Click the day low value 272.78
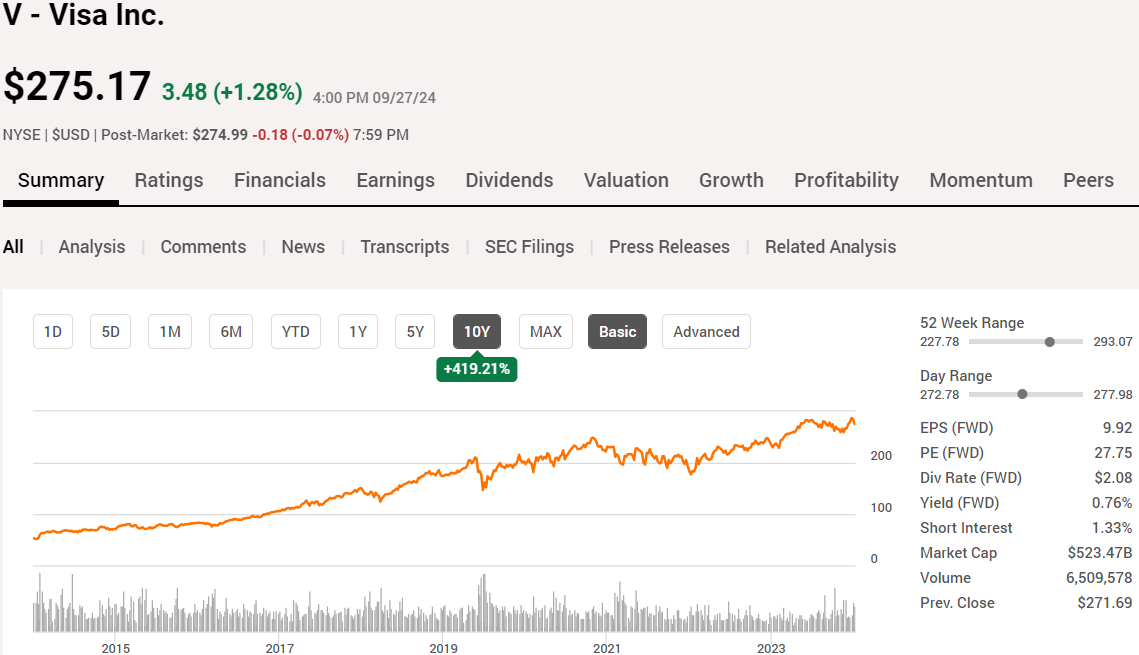 (x=939, y=394)
